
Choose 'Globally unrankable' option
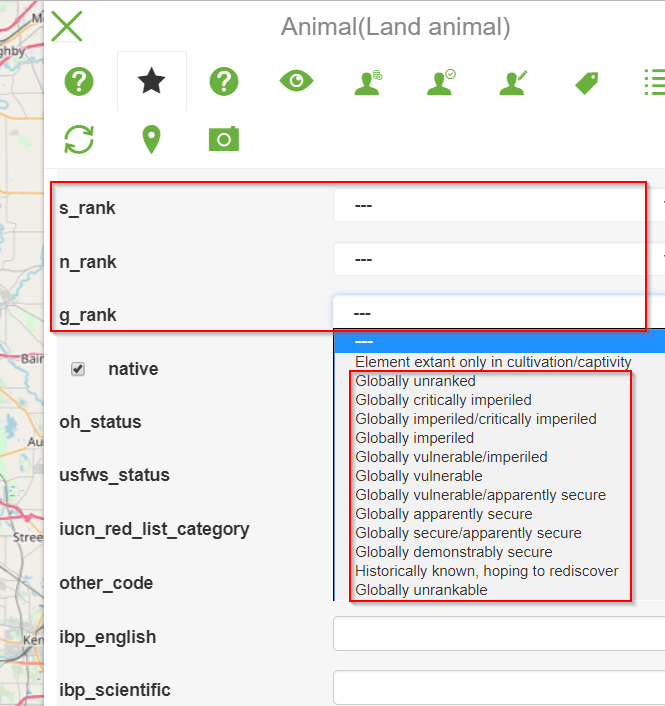pos(421,590)
